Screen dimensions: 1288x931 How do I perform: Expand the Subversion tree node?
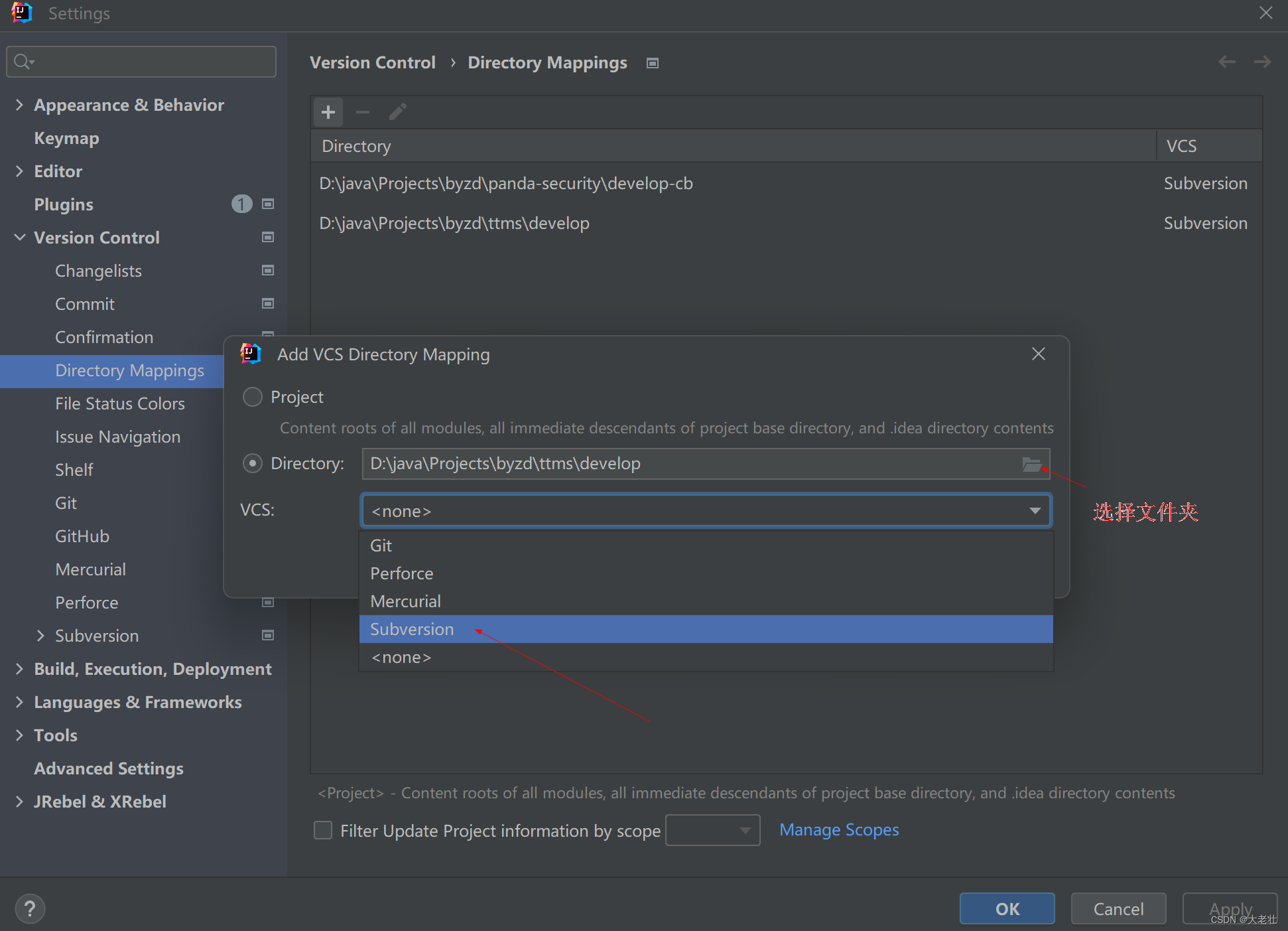click(40, 636)
